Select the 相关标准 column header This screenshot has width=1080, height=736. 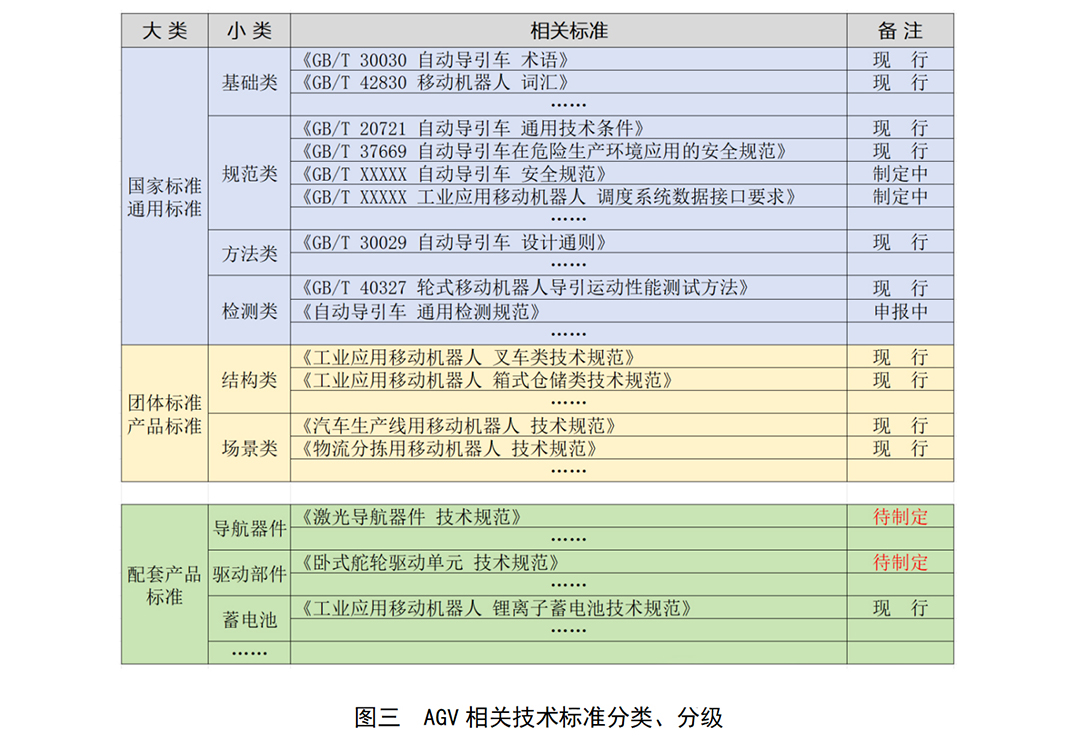[568, 31]
